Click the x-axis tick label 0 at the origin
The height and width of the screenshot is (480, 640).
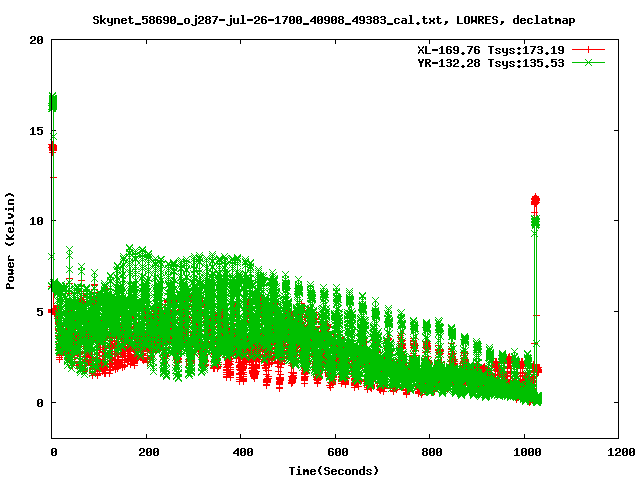tap(53, 452)
